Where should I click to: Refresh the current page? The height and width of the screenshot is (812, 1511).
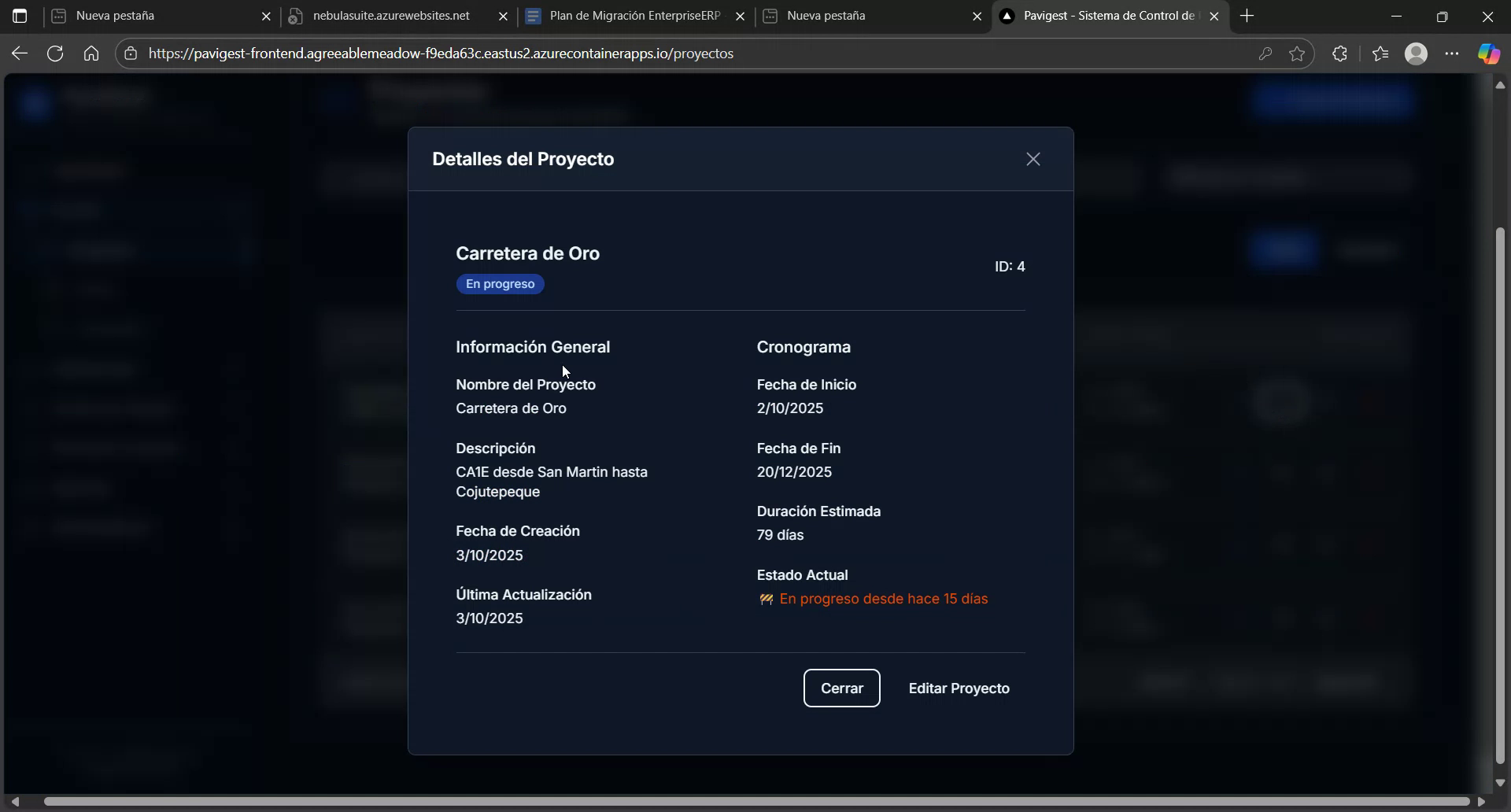coord(54,53)
